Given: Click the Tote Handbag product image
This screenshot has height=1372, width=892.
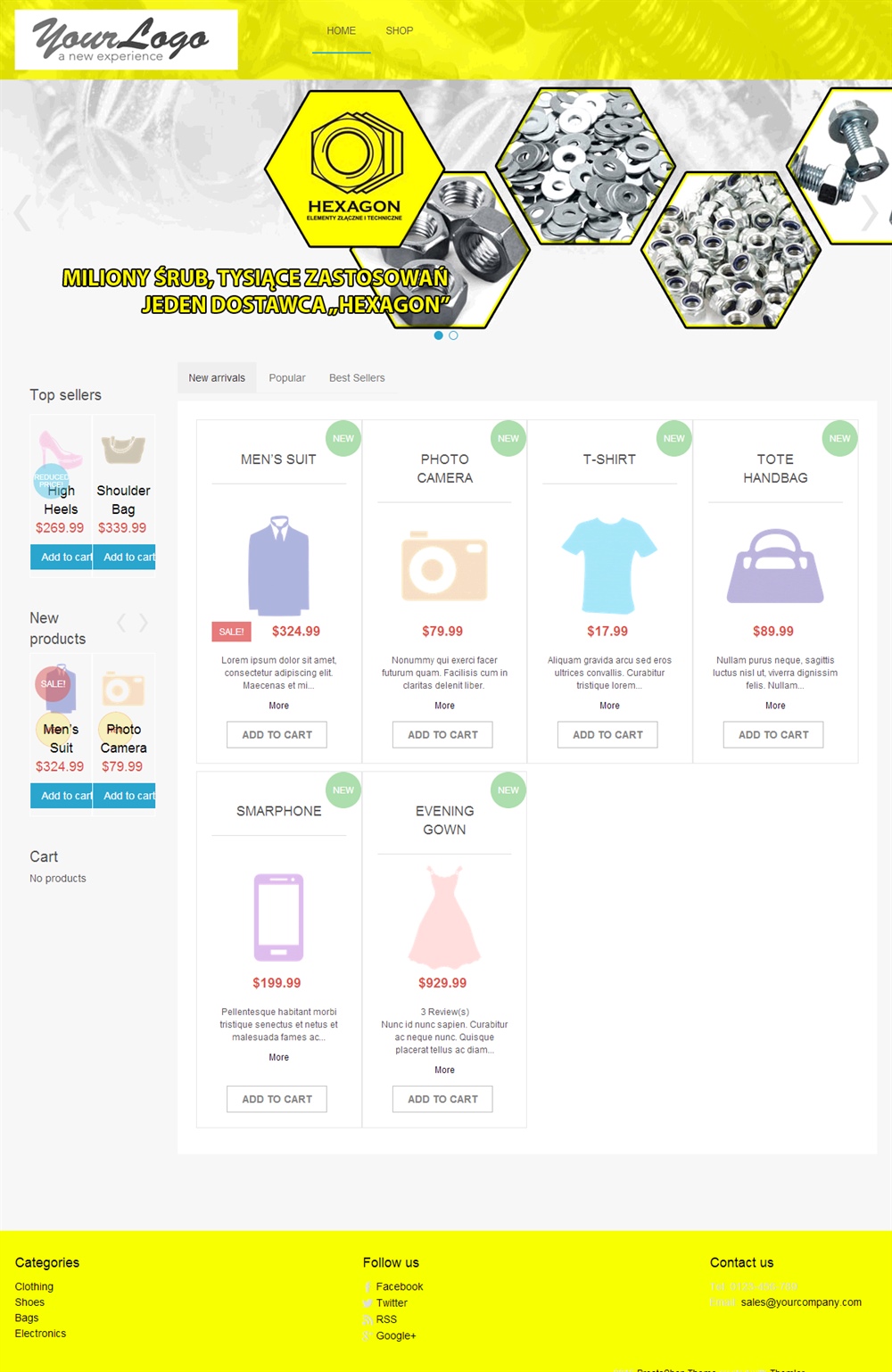Looking at the screenshot, I should (775, 566).
